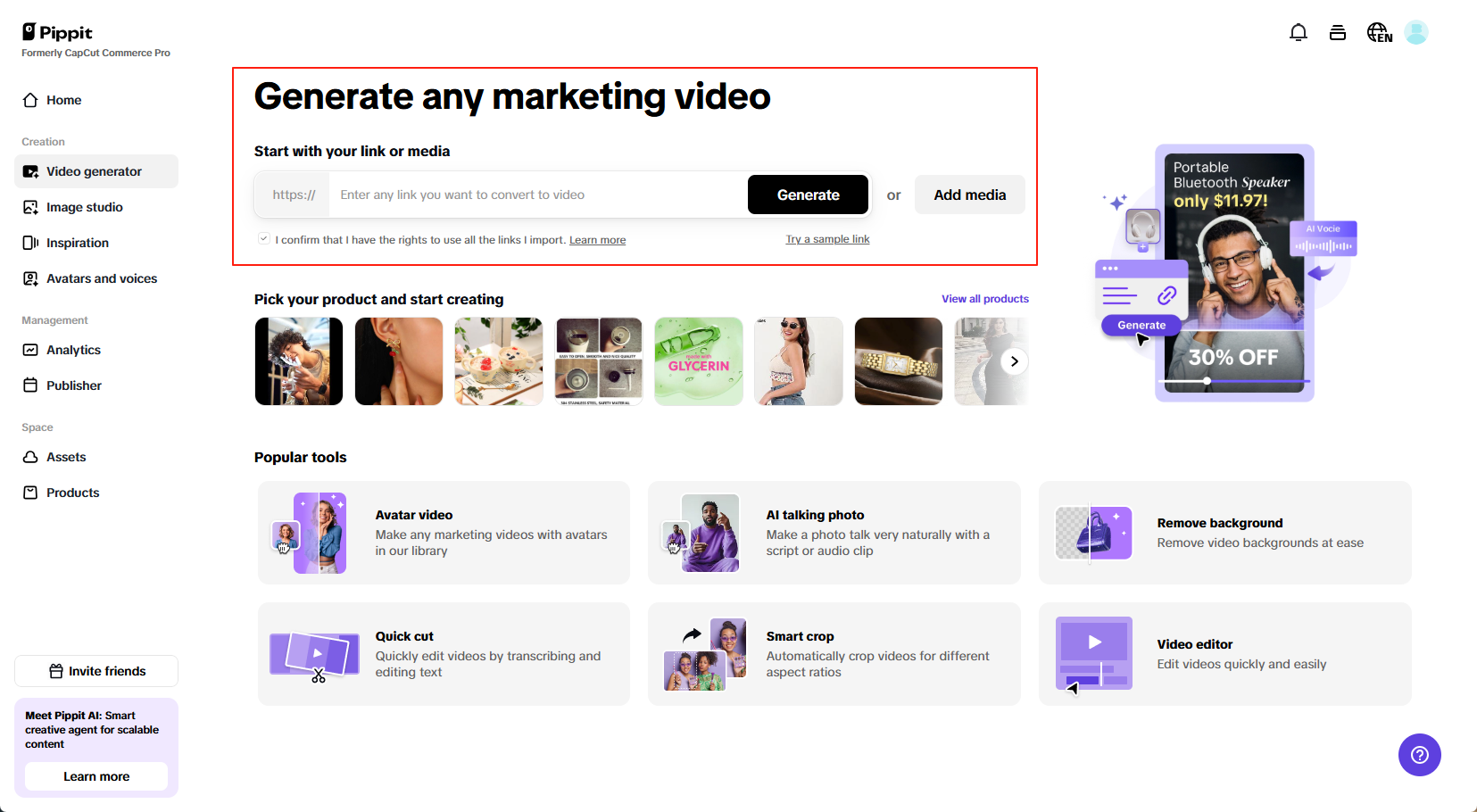The width and height of the screenshot is (1477, 812).
Task: Open Assets in the Space section
Action: coord(65,457)
